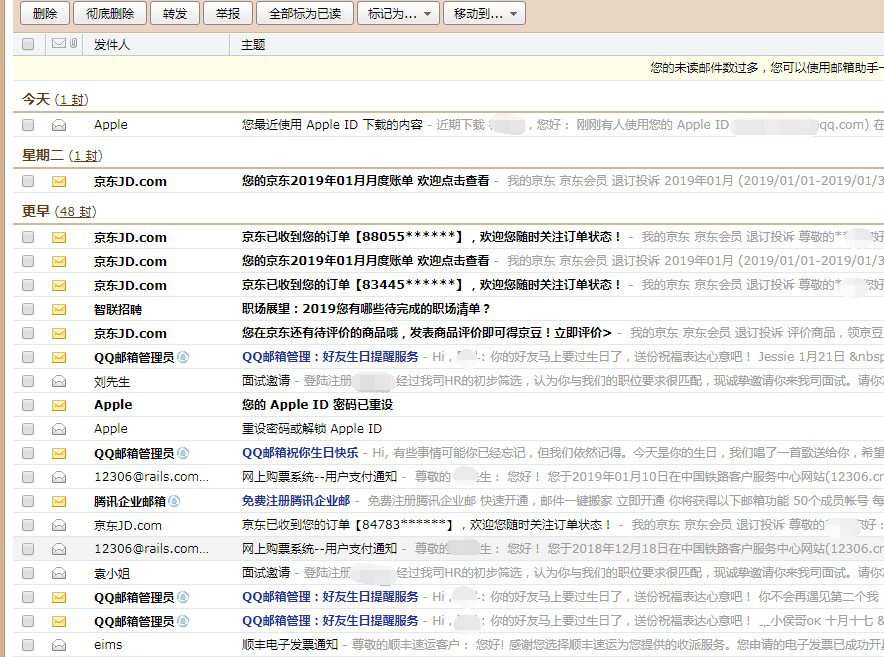This screenshot has width=884, height=657.
Task: Click the badge icon next to 腾讯企业邮箱
Action: click(174, 501)
